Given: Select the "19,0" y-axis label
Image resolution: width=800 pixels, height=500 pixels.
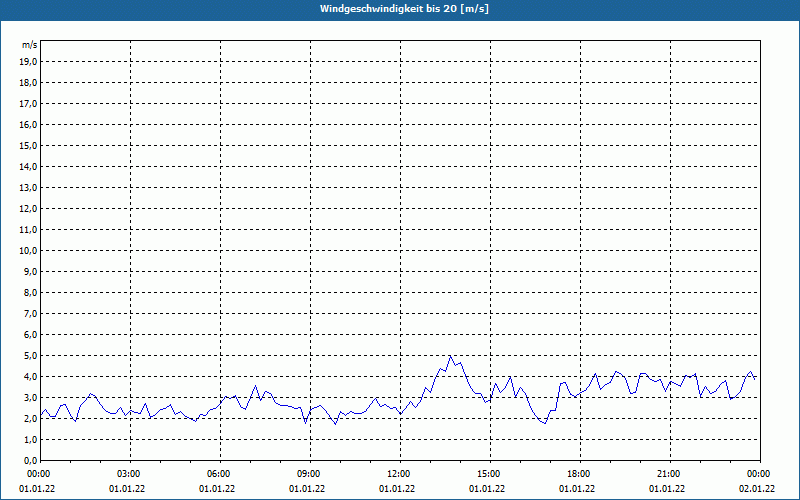Looking at the screenshot, I should pyautogui.click(x=28, y=62).
